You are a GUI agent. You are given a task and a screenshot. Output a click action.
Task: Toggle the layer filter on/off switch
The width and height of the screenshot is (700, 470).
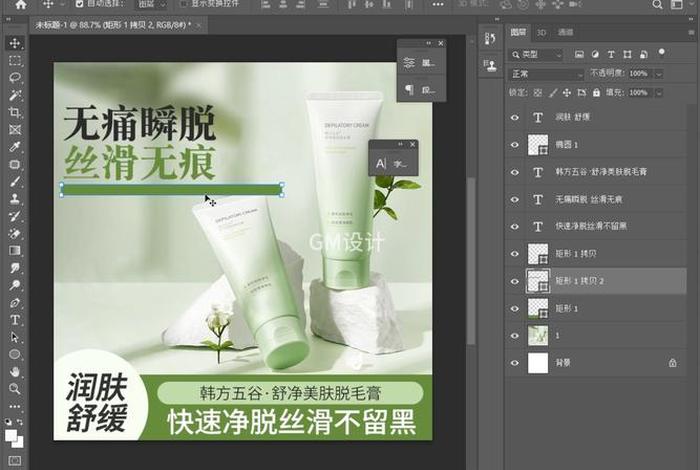[x=661, y=54]
